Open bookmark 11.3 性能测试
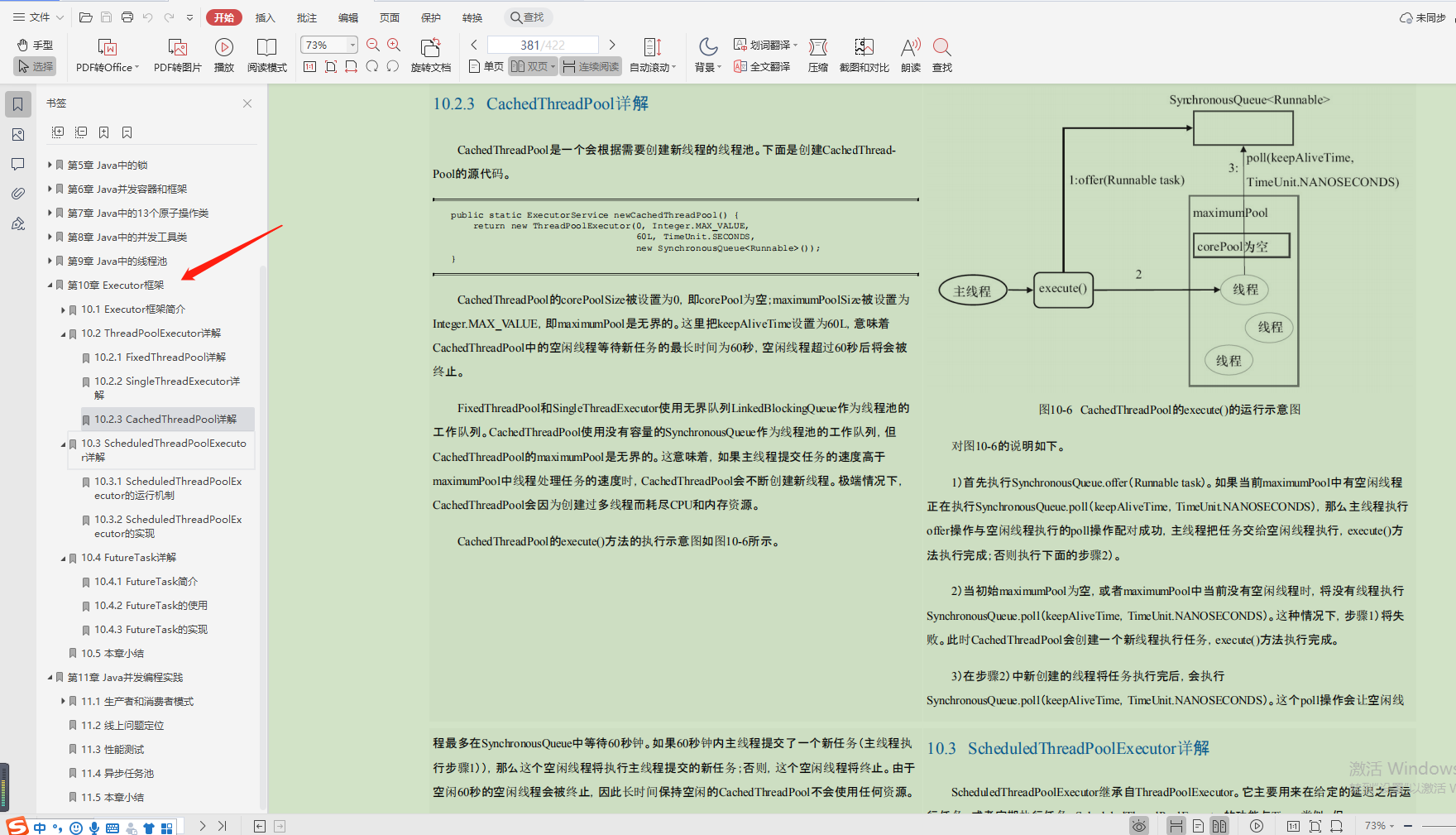The image size is (1456, 835). pos(113,749)
